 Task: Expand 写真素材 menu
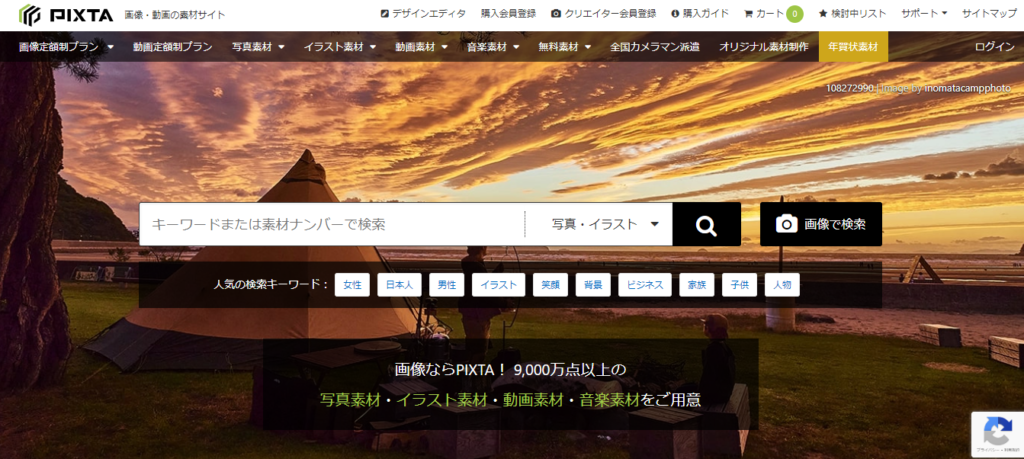click(258, 47)
